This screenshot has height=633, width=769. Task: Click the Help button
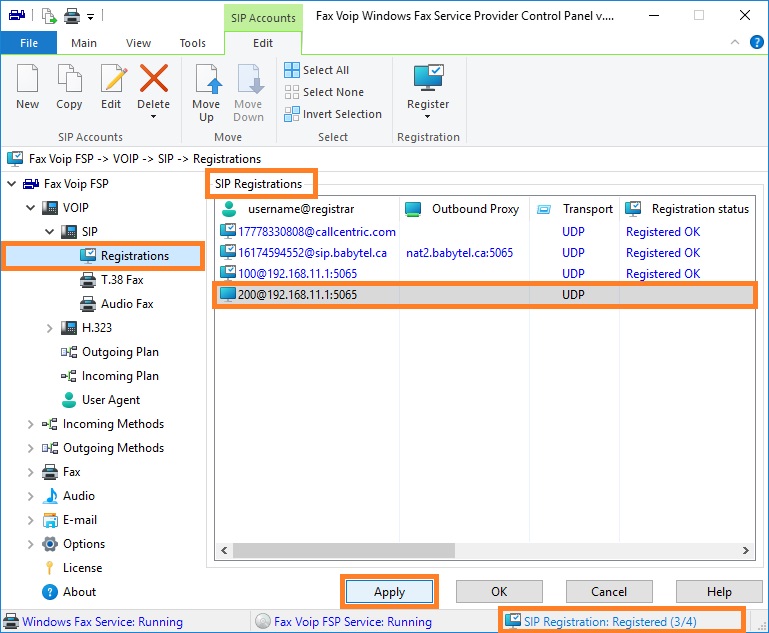[719, 592]
